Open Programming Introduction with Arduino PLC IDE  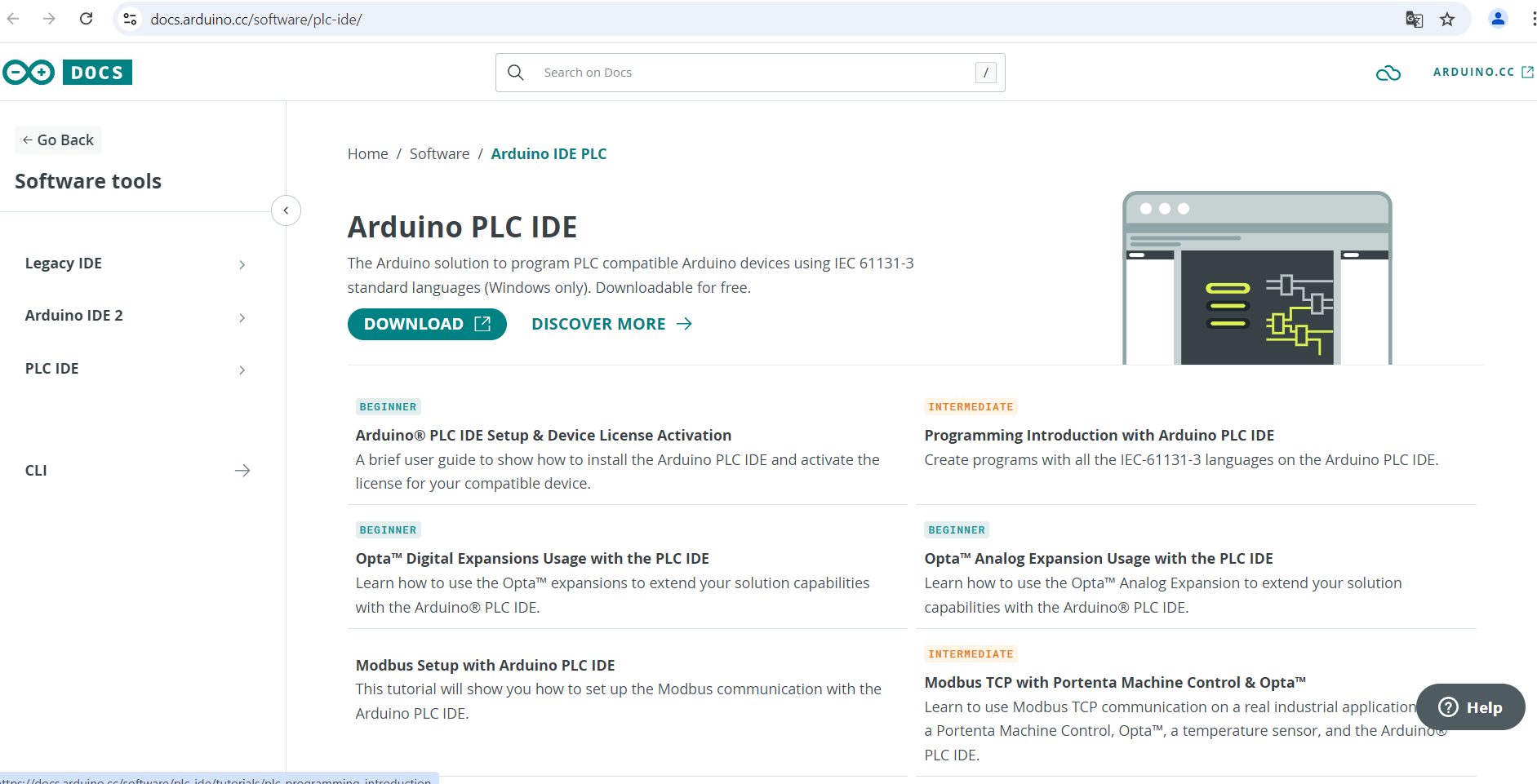1099,436
